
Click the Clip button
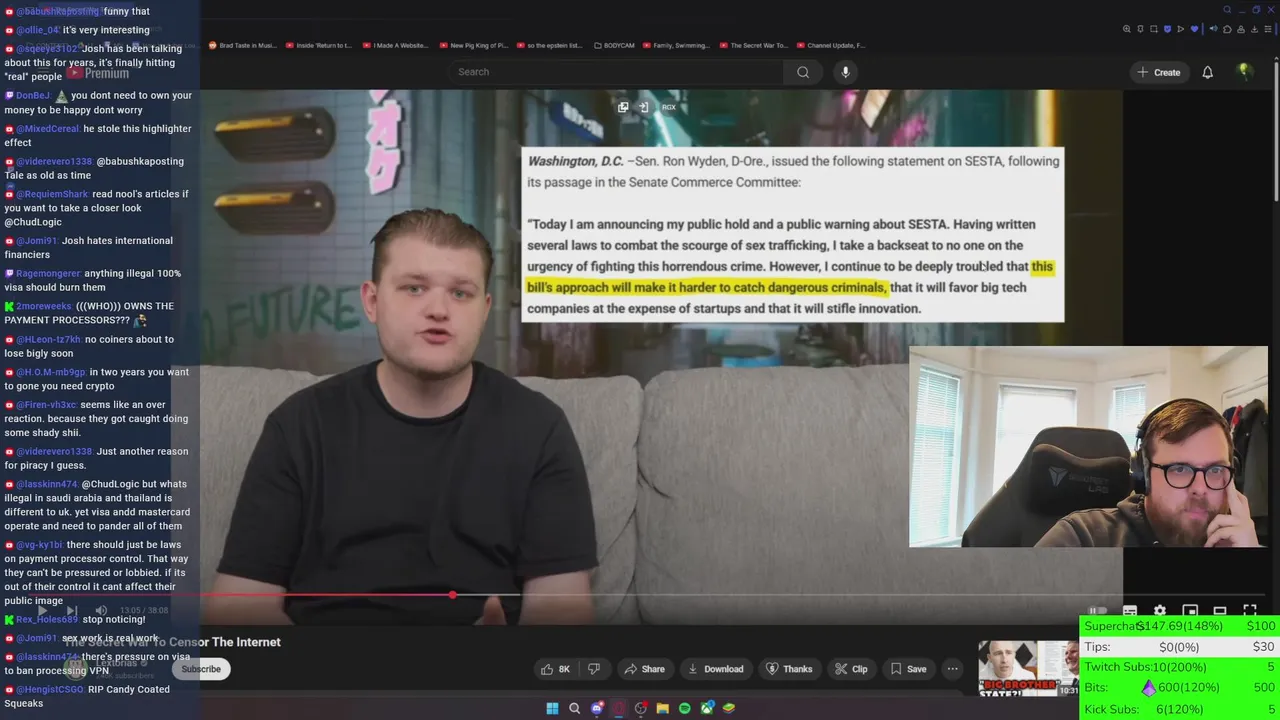851,669
